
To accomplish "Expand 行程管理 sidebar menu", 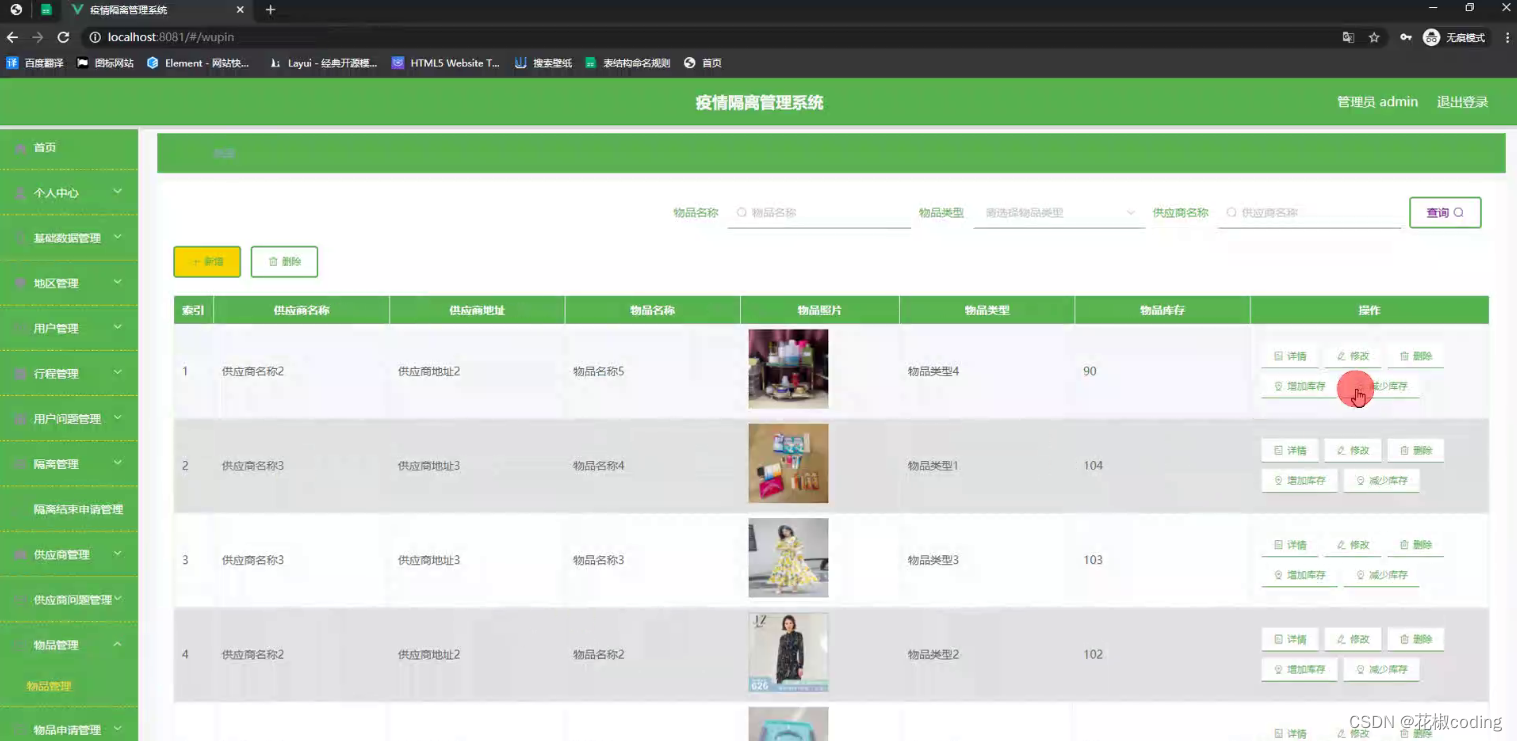I will (x=69, y=373).
